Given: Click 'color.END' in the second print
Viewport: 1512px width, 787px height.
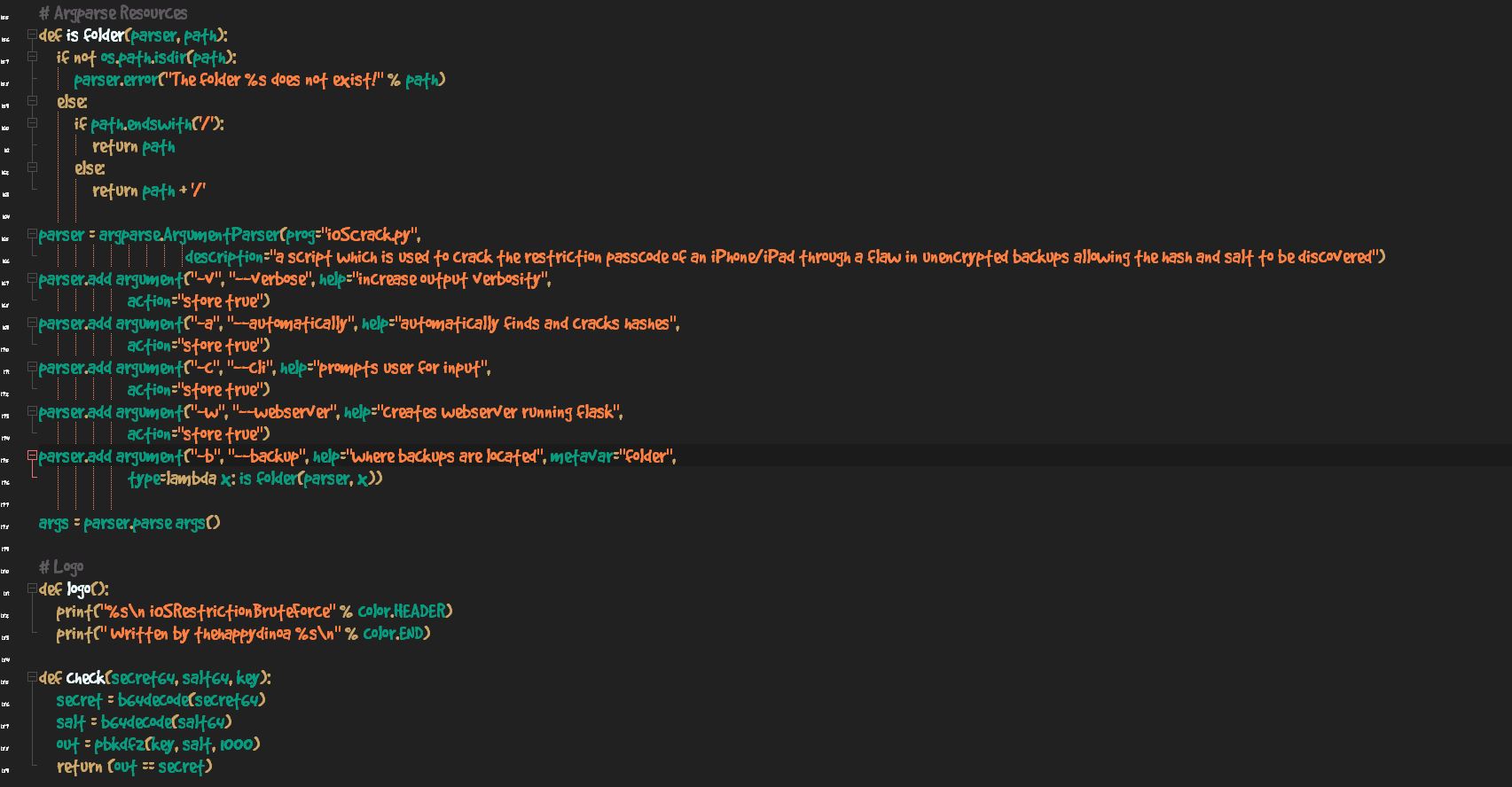Looking at the screenshot, I should tap(393, 634).
